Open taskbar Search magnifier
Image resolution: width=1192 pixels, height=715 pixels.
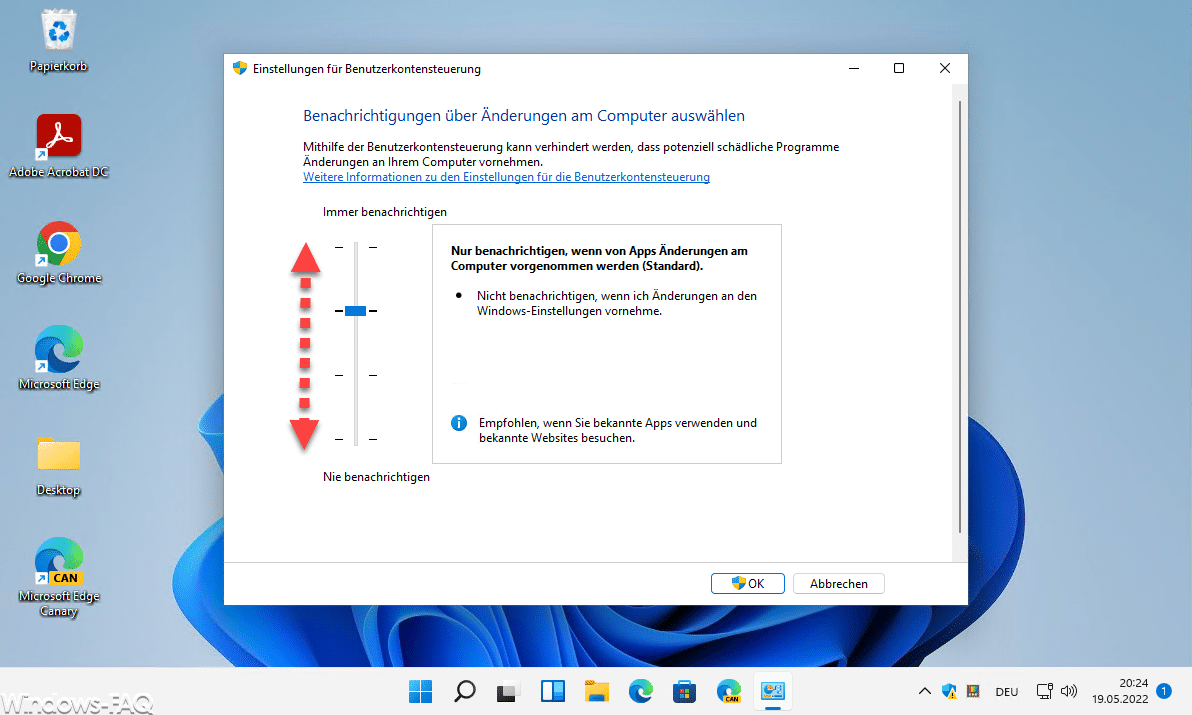(x=464, y=691)
